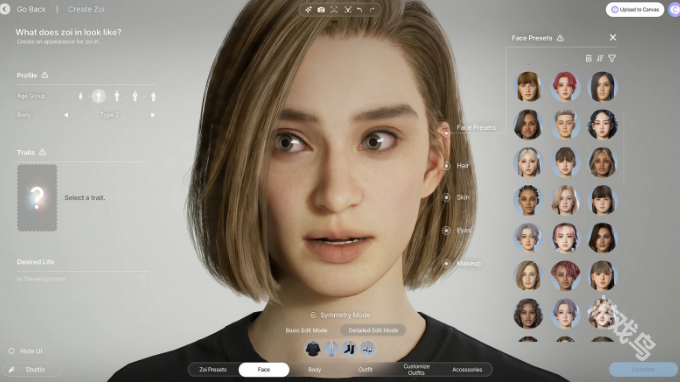
Task: Switch to Basic Edit Mode
Action: tap(306, 330)
